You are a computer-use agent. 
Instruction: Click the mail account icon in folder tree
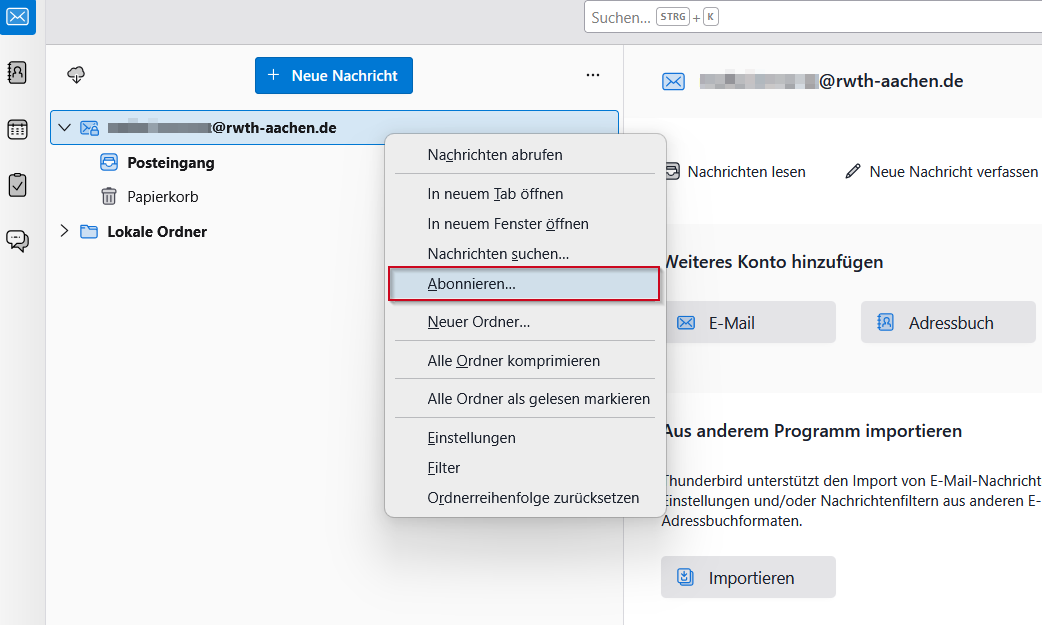pyautogui.click(x=89, y=128)
